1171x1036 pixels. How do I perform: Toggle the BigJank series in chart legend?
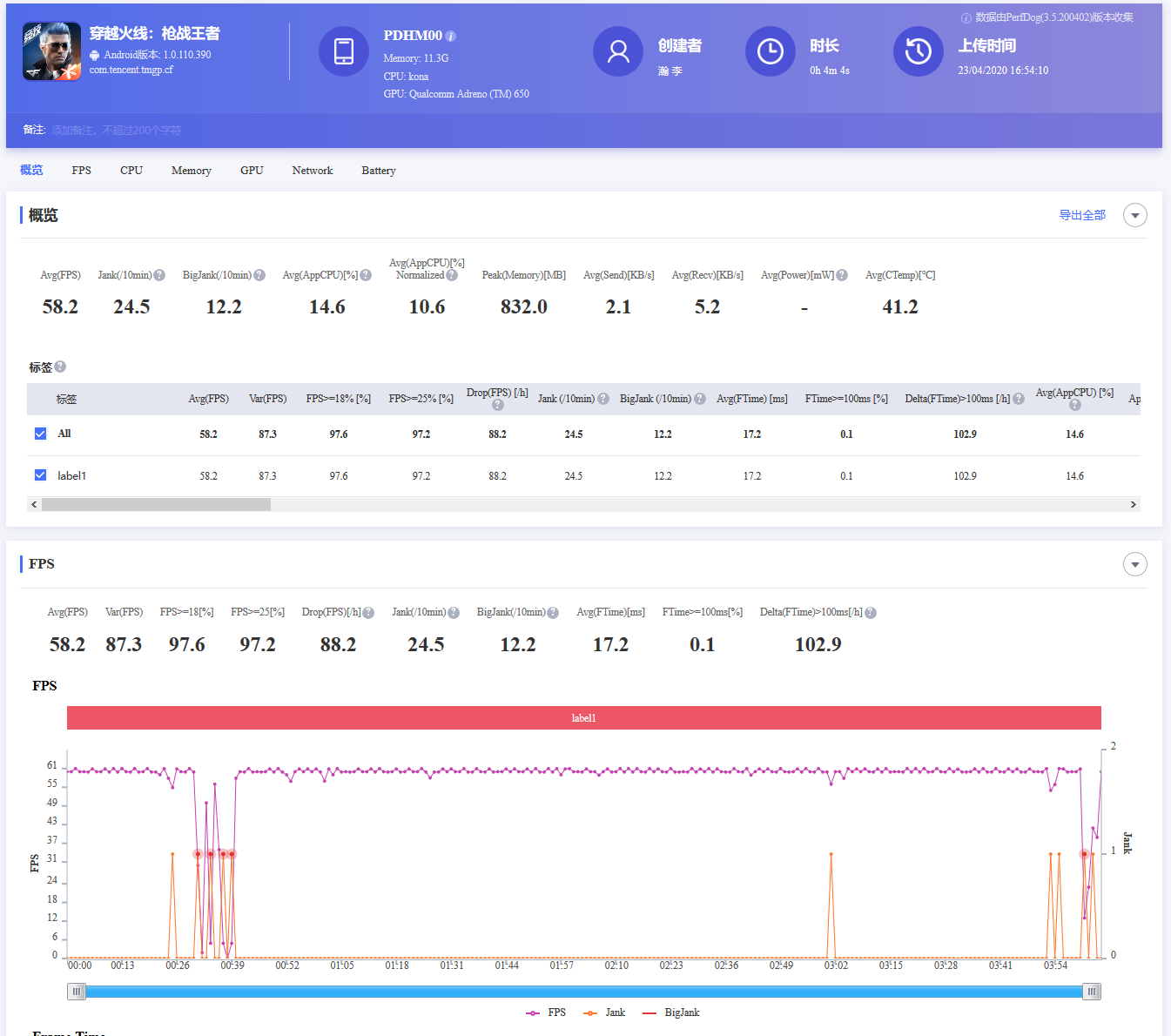tap(671, 1012)
